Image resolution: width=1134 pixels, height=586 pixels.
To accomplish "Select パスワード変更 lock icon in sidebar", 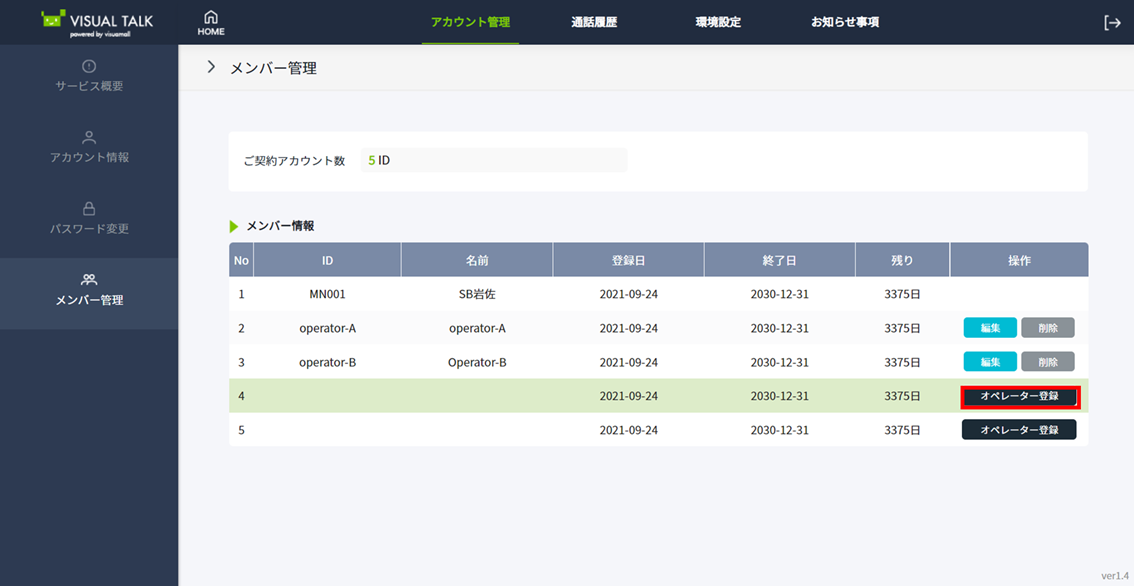I will coord(89,209).
